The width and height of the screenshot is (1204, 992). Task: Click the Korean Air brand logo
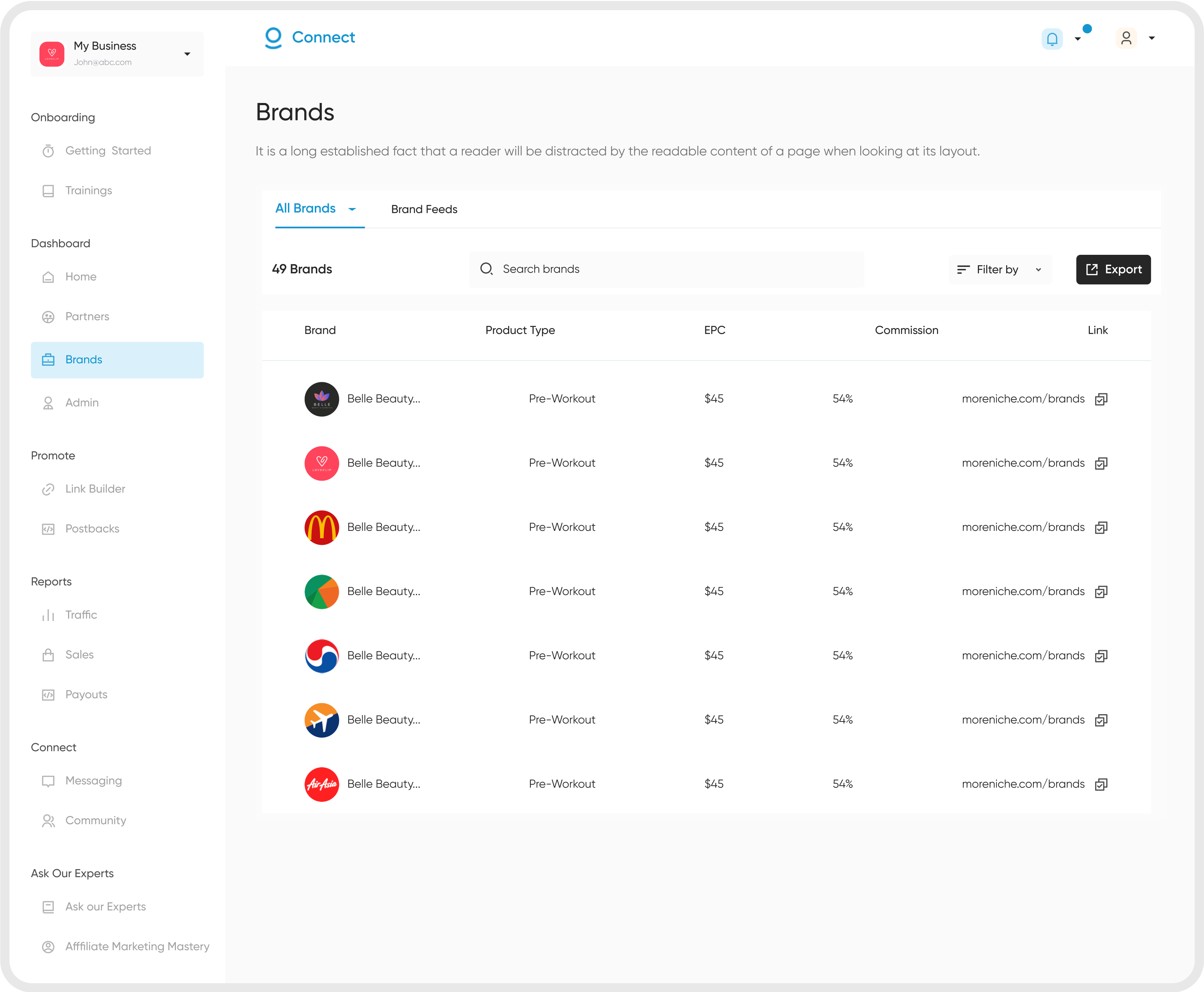322,656
